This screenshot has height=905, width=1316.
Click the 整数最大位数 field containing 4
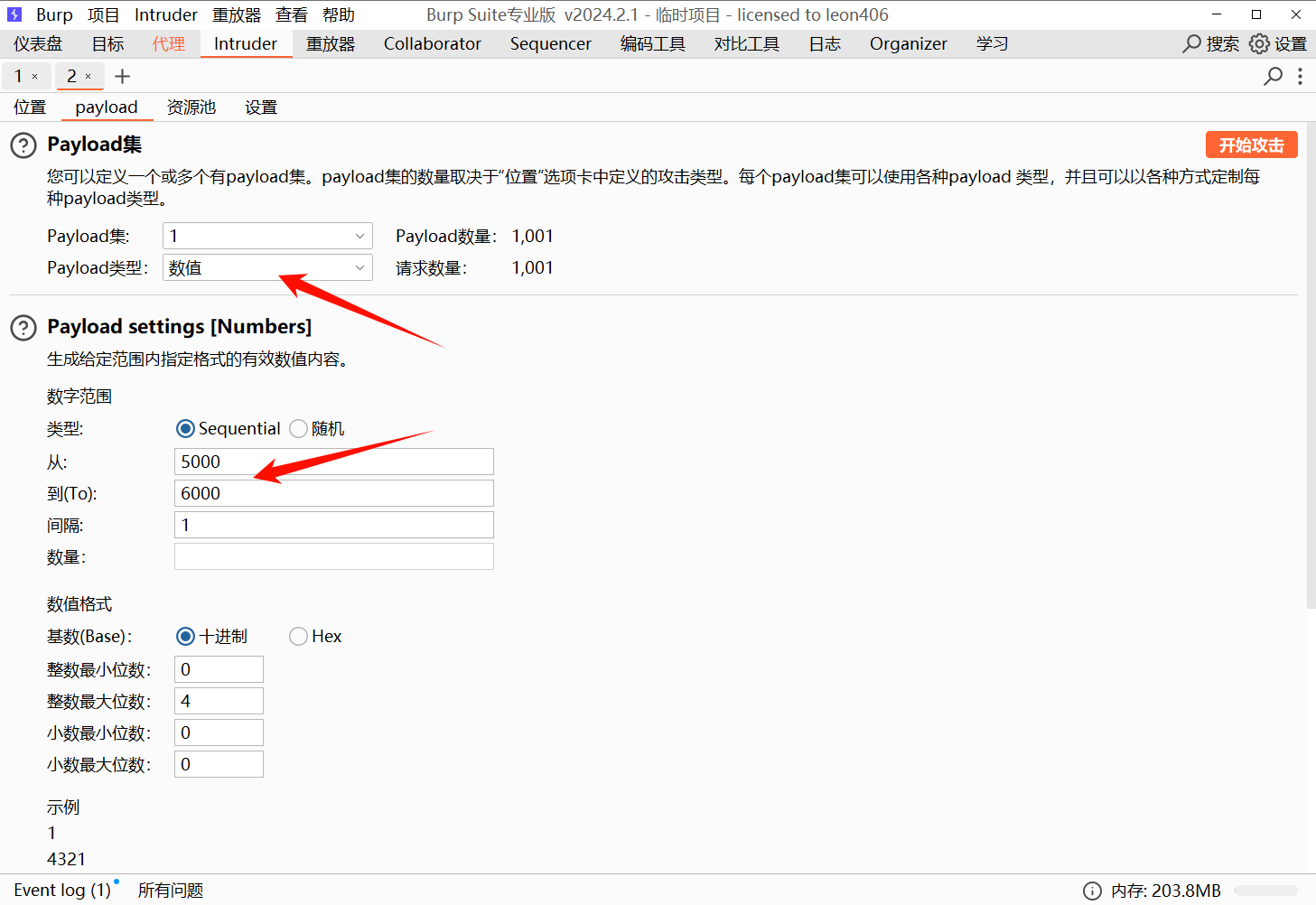point(219,701)
